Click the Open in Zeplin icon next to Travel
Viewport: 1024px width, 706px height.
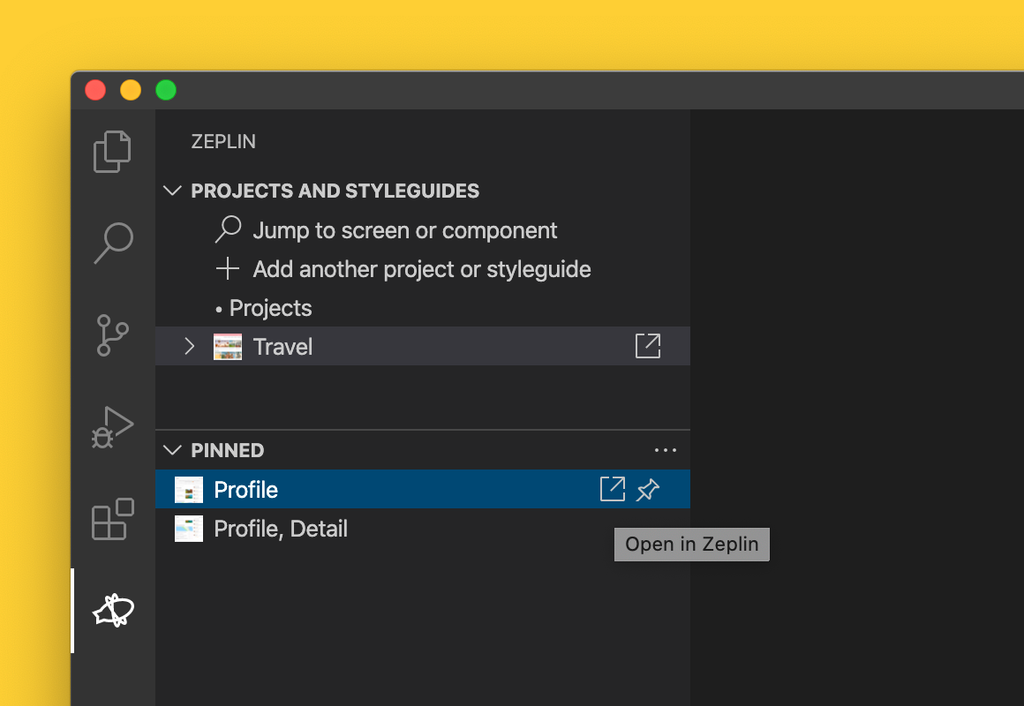coord(647,346)
